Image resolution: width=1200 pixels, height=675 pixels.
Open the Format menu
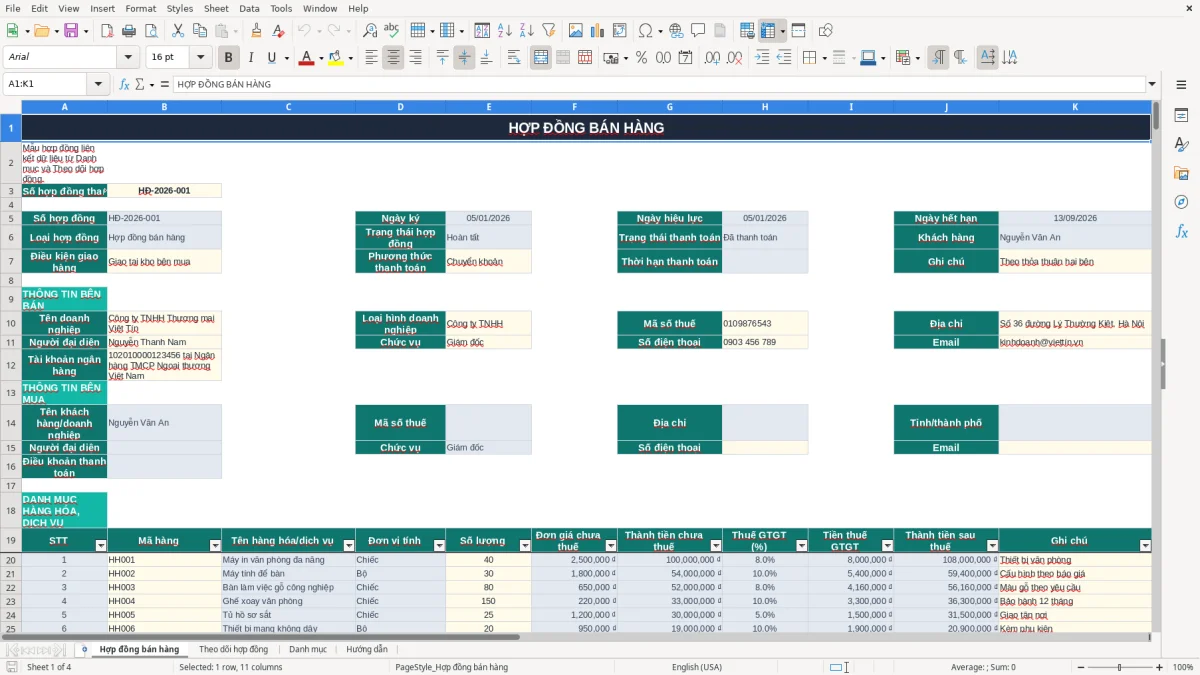coord(140,8)
